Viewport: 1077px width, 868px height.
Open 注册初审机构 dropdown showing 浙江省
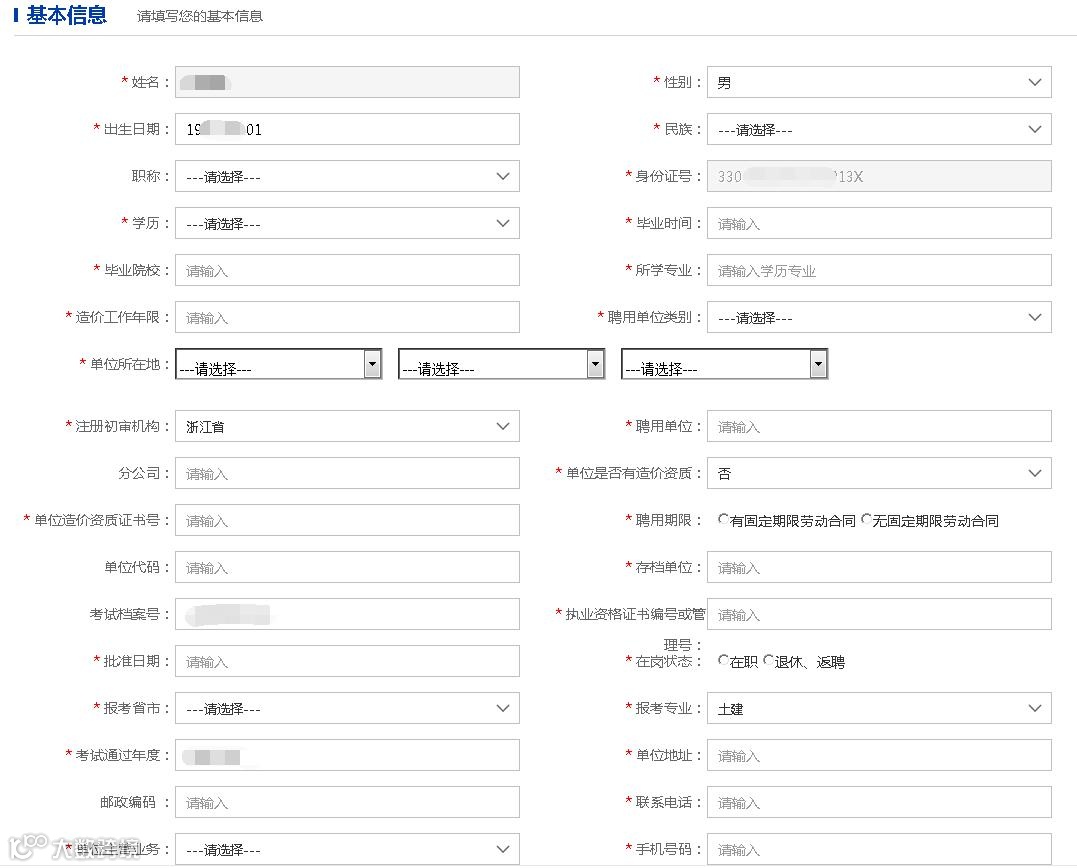[347, 426]
